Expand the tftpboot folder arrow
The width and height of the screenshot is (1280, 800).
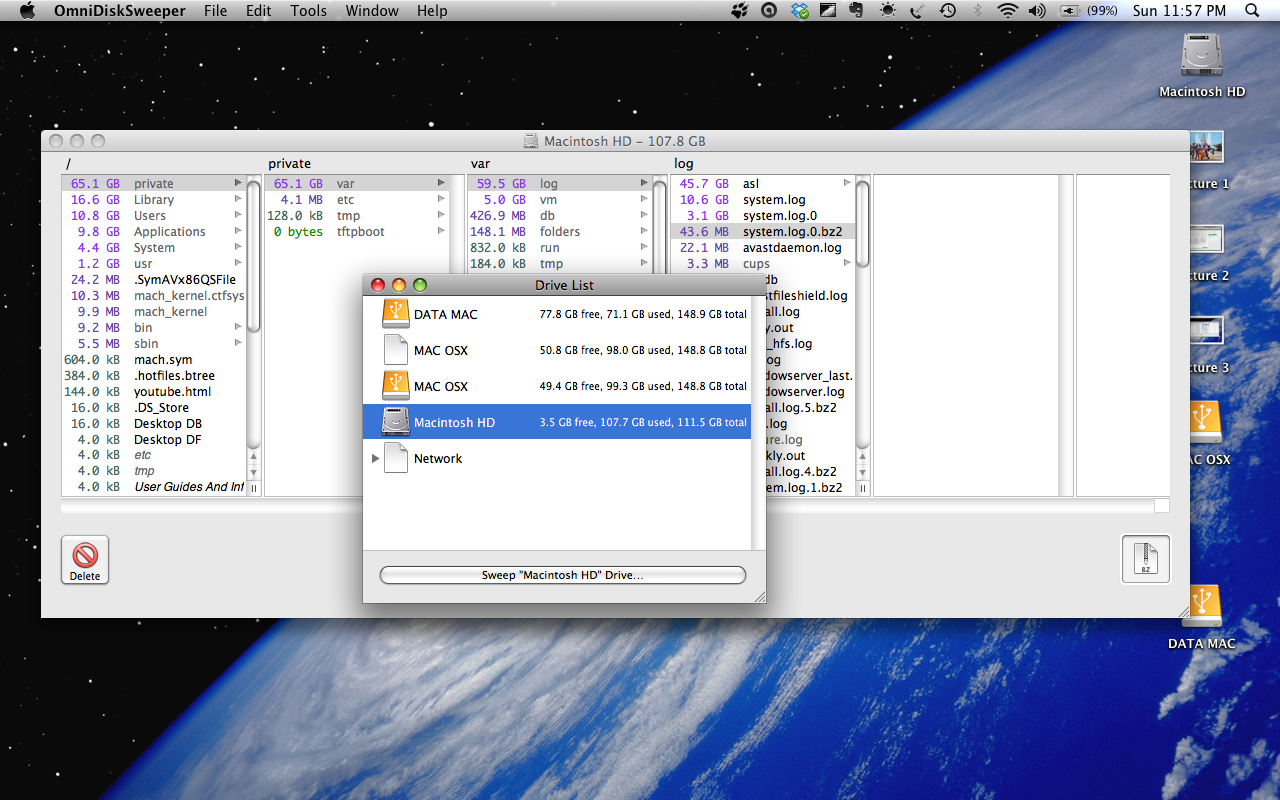(x=441, y=231)
